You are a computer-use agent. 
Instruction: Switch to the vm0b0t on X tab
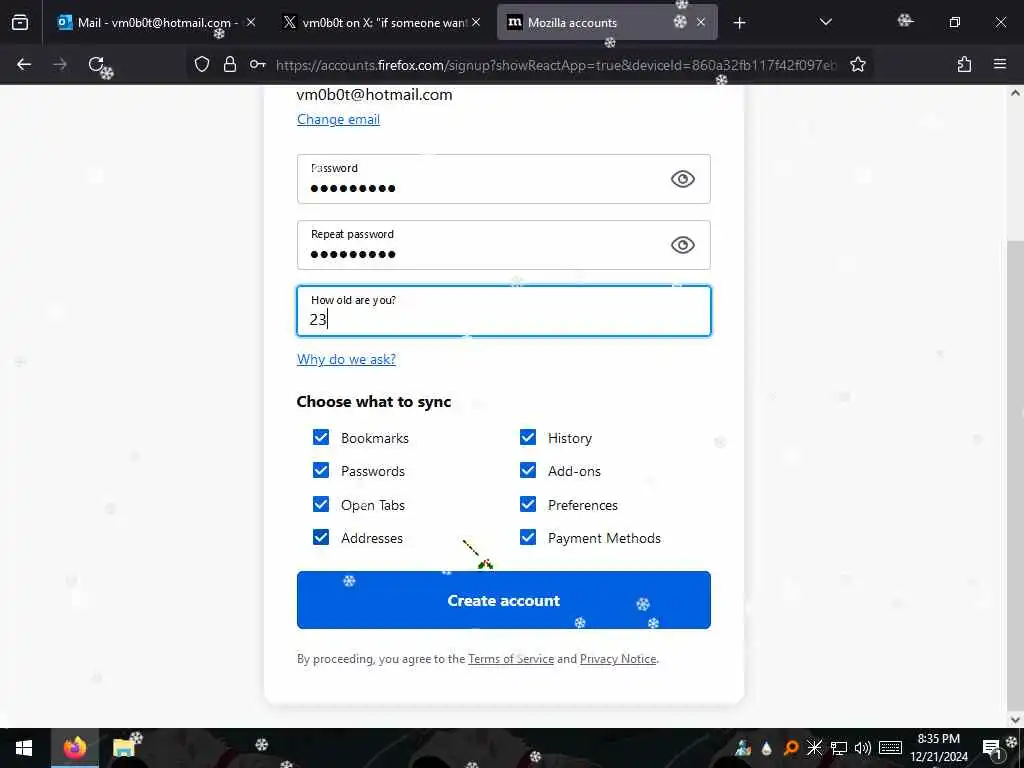click(x=382, y=22)
